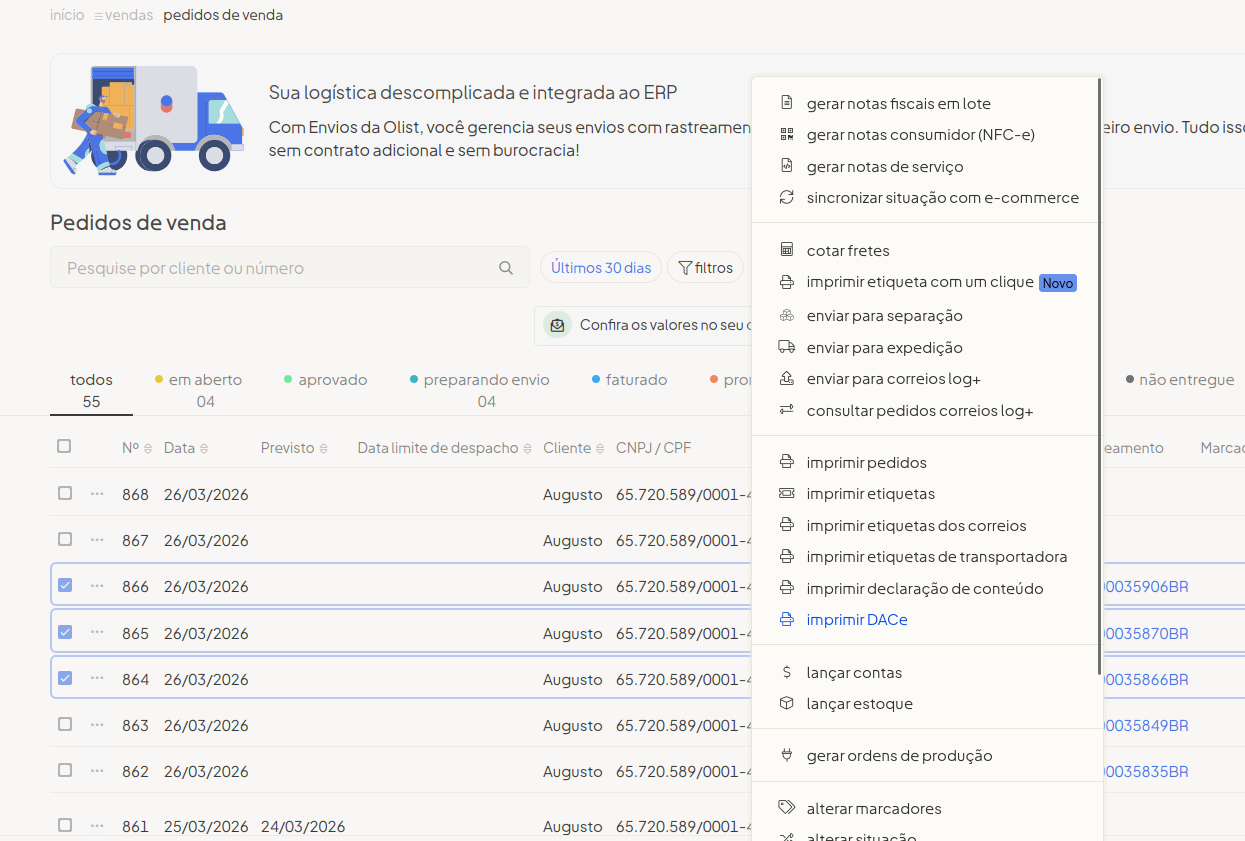Click the label icon beside imprimir etiquetas
This screenshot has height=841, width=1245.
pyautogui.click(x=787, y=493)
